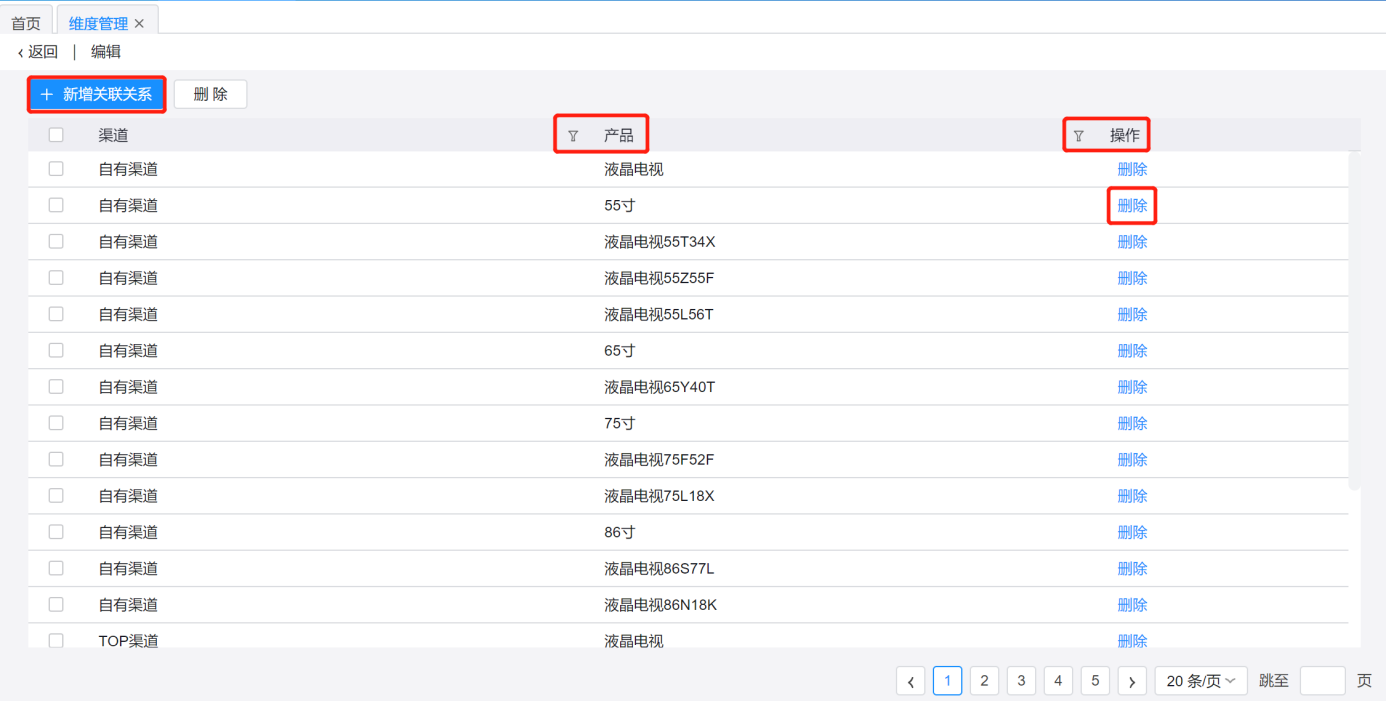Viewport: 1386px width, 701px height.
Task: Click 新增关联关系 button
Action: (x=97, y=94)
